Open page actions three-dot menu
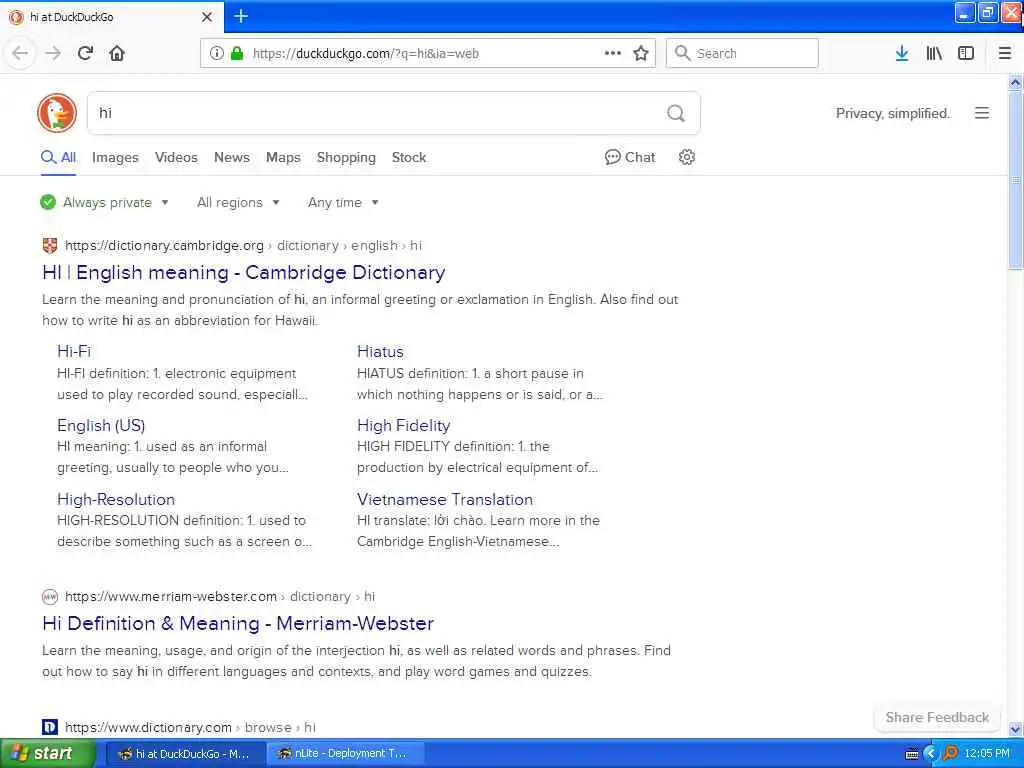The height and width of the screenshot is (768, 1024). coord(613,53)
